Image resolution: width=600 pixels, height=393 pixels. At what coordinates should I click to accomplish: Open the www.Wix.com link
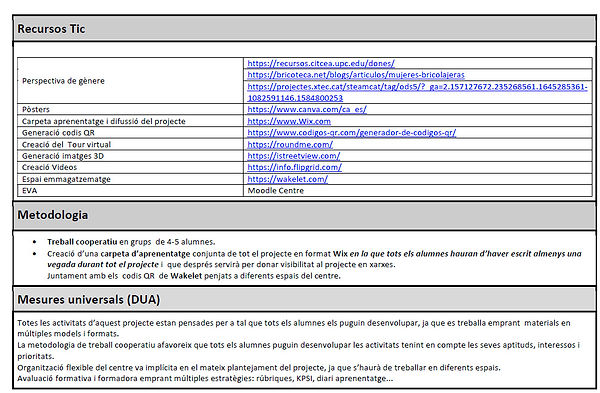289,121
